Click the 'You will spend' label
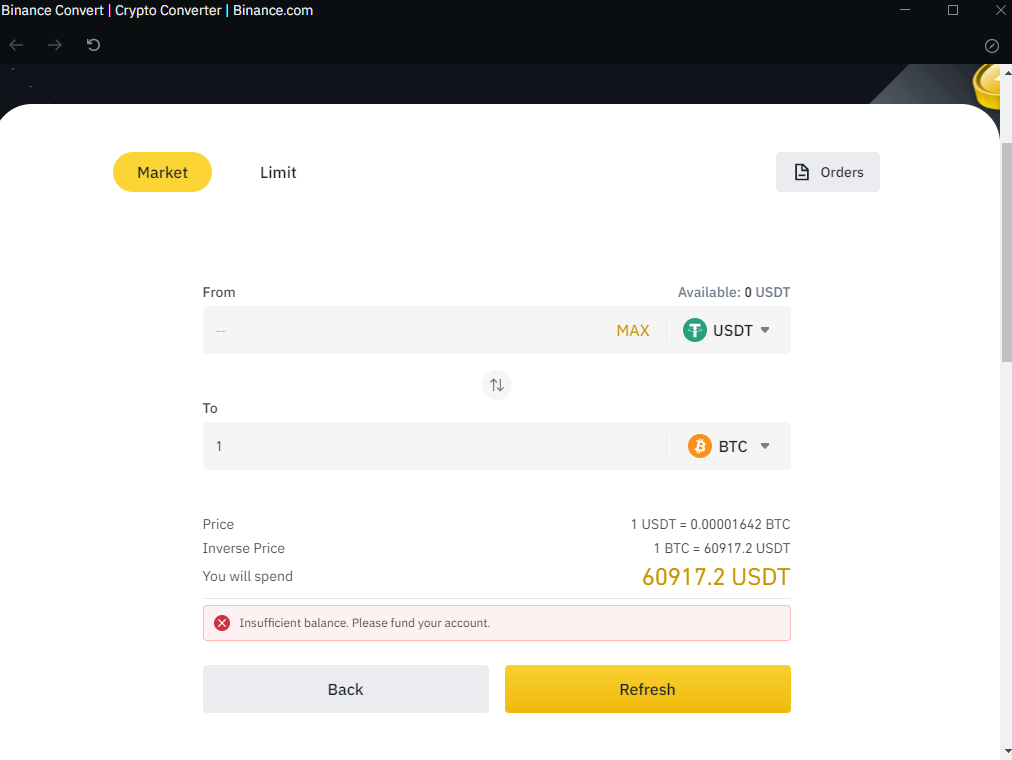Screen dimensions: 1012x760 point(248,576)
